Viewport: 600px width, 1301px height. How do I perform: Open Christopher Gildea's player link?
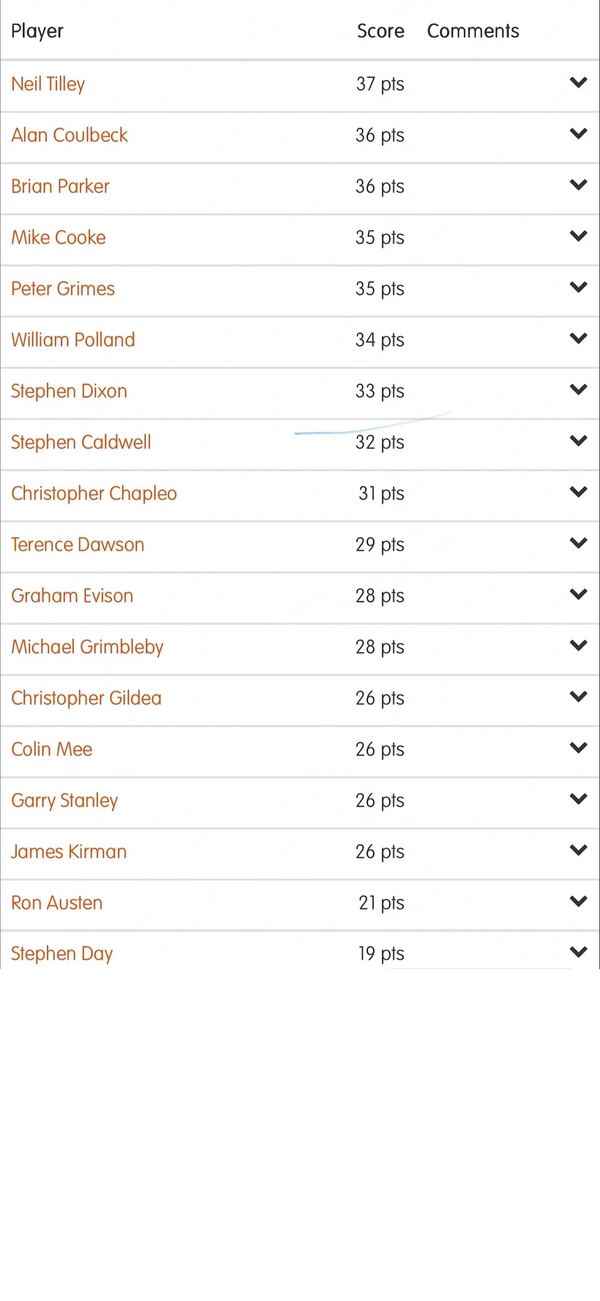click(x=86, y=698)
